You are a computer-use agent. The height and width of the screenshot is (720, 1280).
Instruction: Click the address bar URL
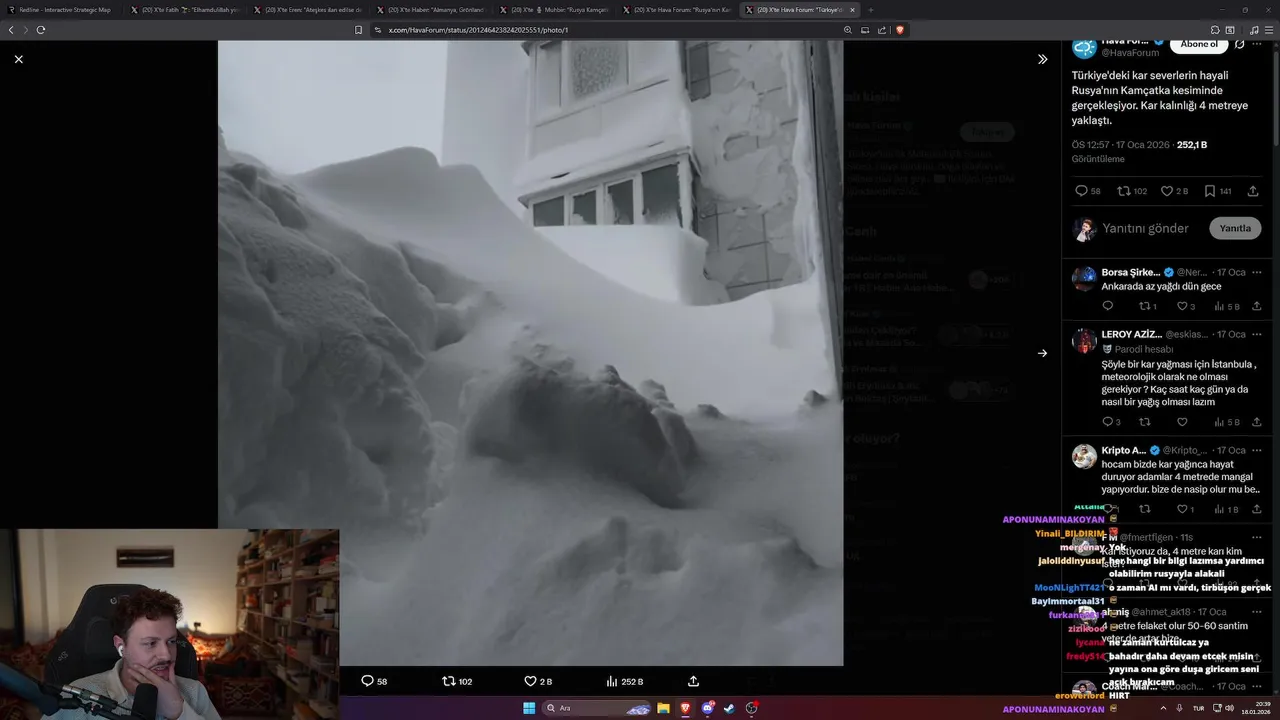click(478, 30)
